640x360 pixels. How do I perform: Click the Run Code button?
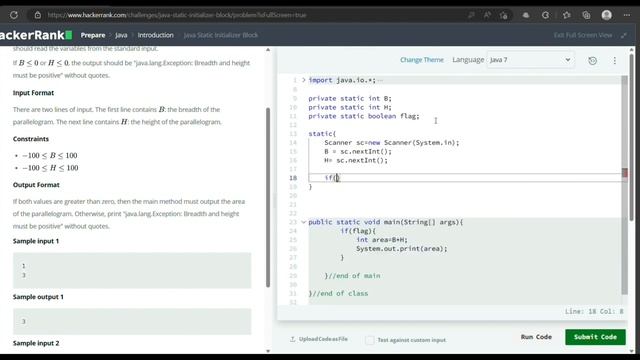pyautogui.click(x=536, y=337)
